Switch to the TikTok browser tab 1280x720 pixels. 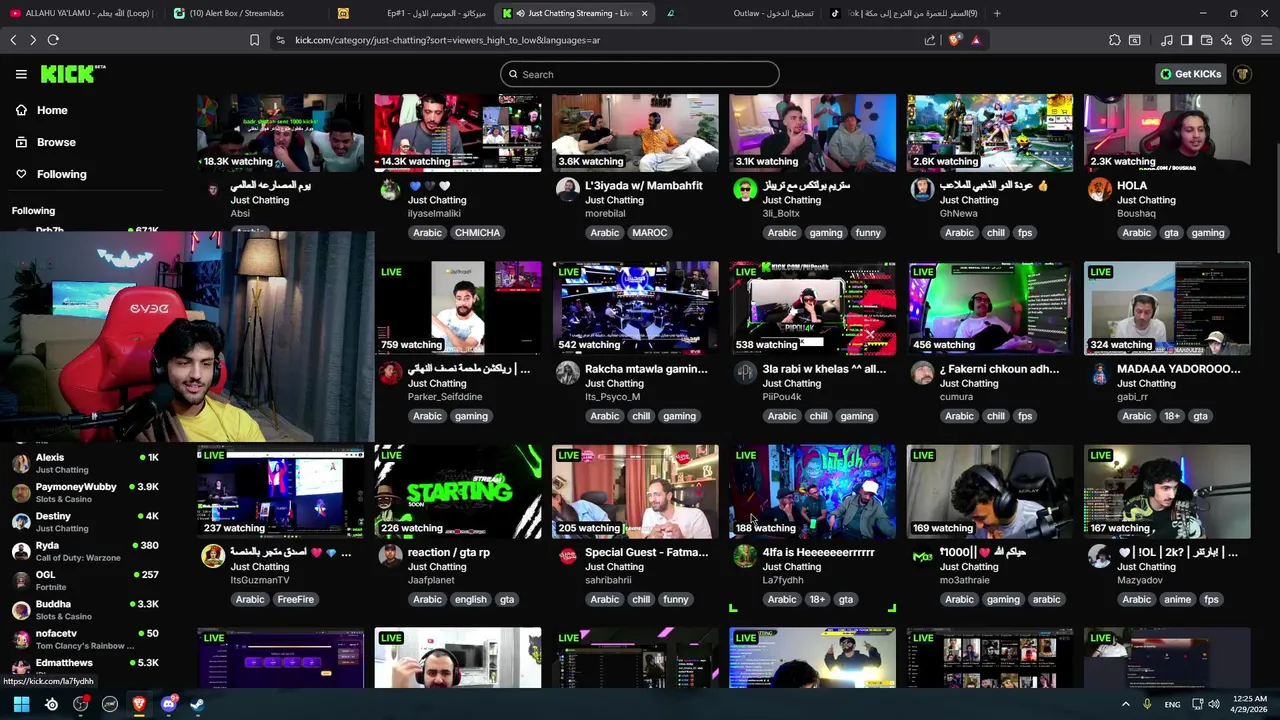point(905,13)
